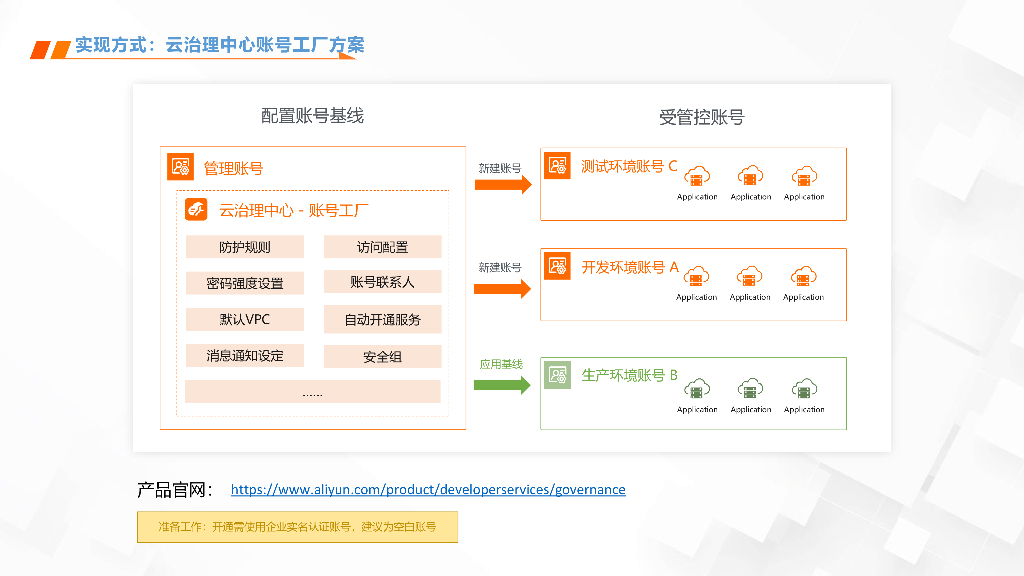Viewport: 1024px width, 576px height.
Task: Click the 防护规则 box
Action: tap(245, 247)
